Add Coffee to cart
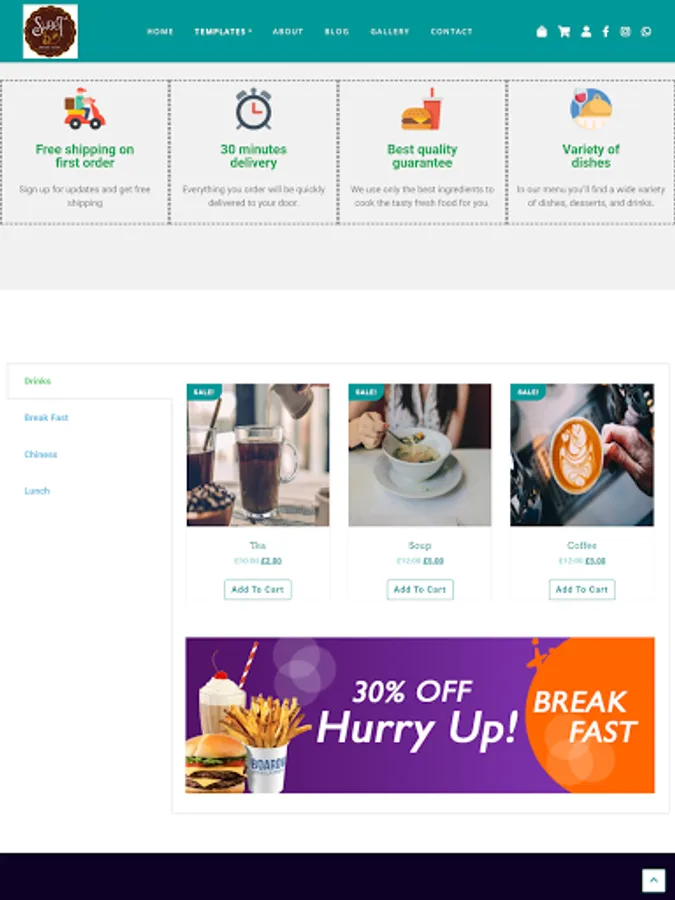This screenshot has width=675, height=900. (x=581, y=589)
